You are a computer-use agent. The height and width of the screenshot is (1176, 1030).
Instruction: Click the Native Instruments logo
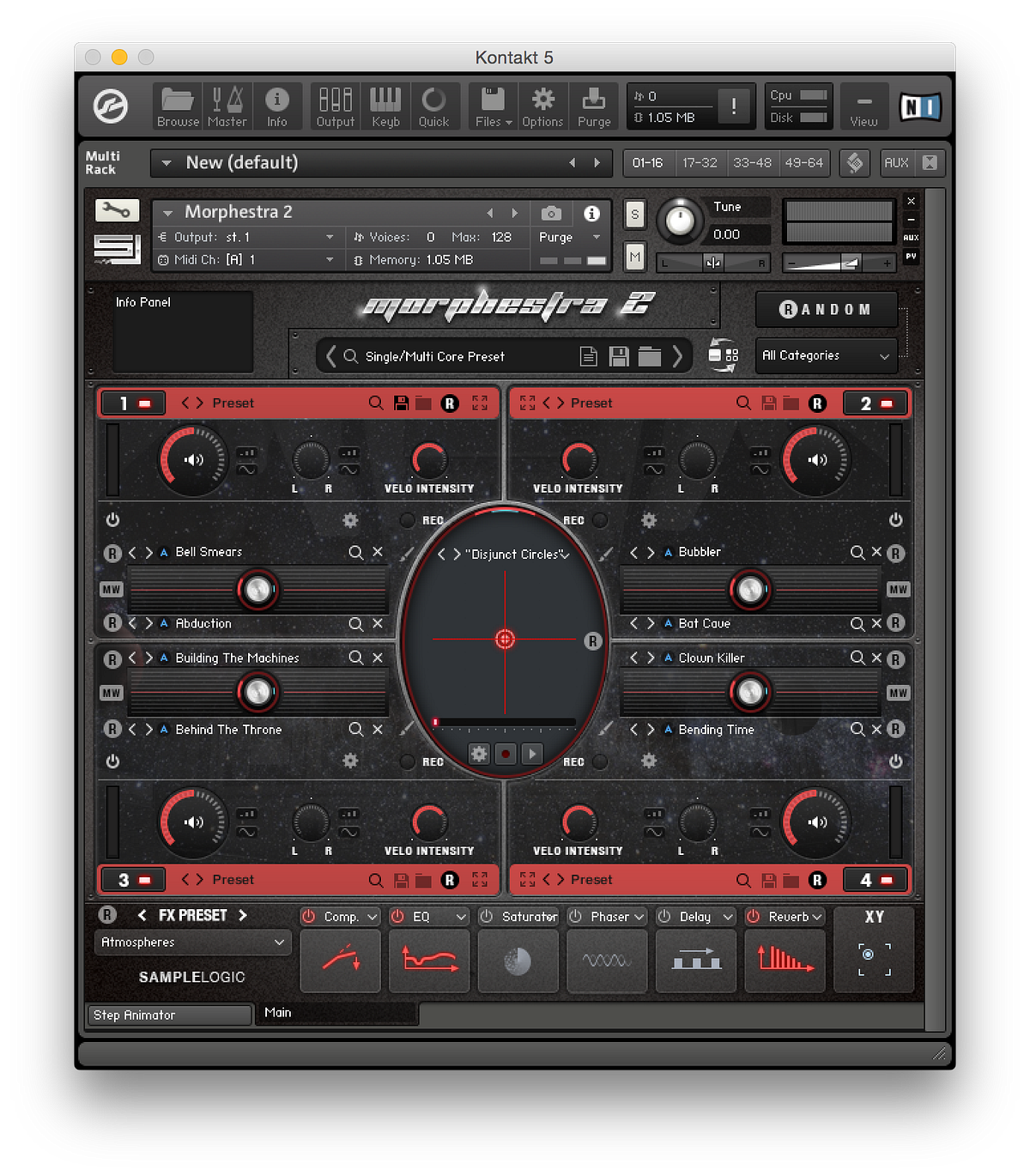pyautogui.click(x=920, y=107)
